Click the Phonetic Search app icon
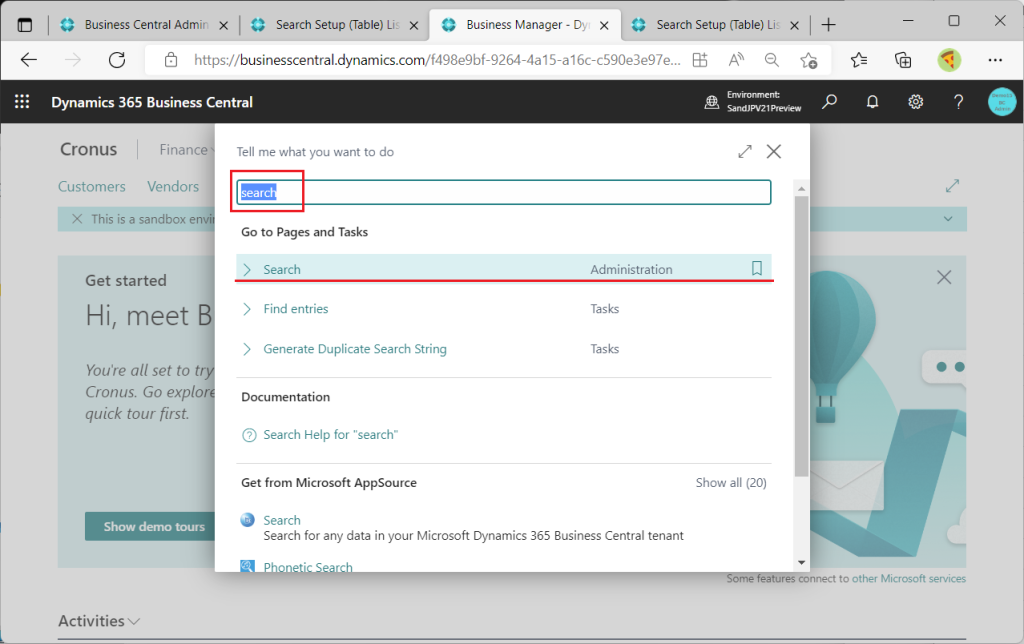 click(x=248, y=566)
